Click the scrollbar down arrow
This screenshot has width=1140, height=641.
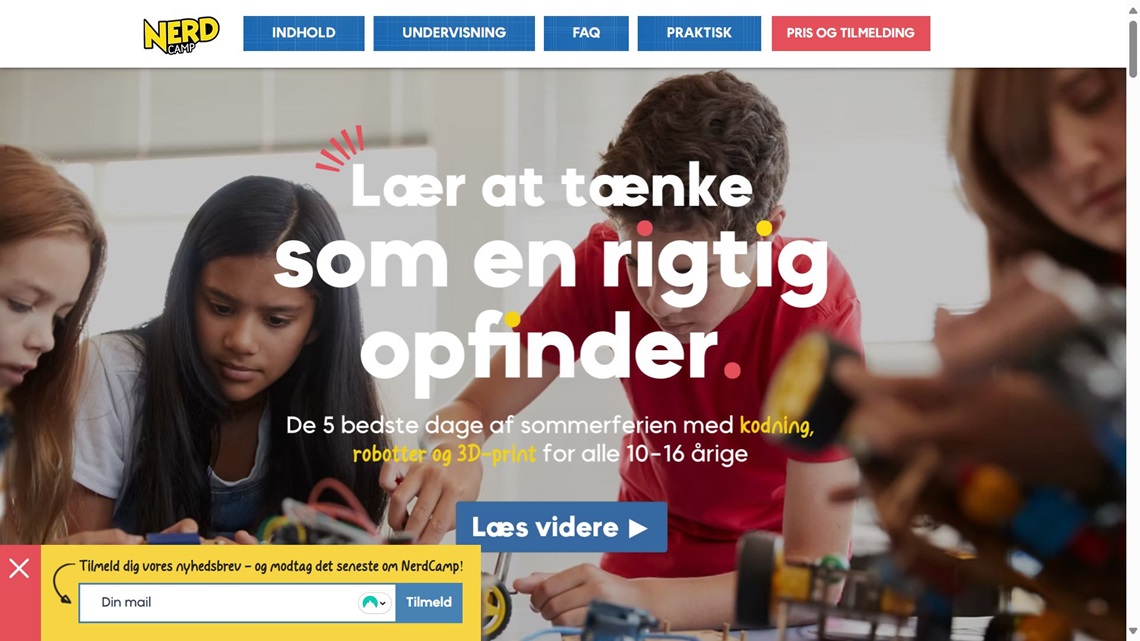[x=1133, y=631]
